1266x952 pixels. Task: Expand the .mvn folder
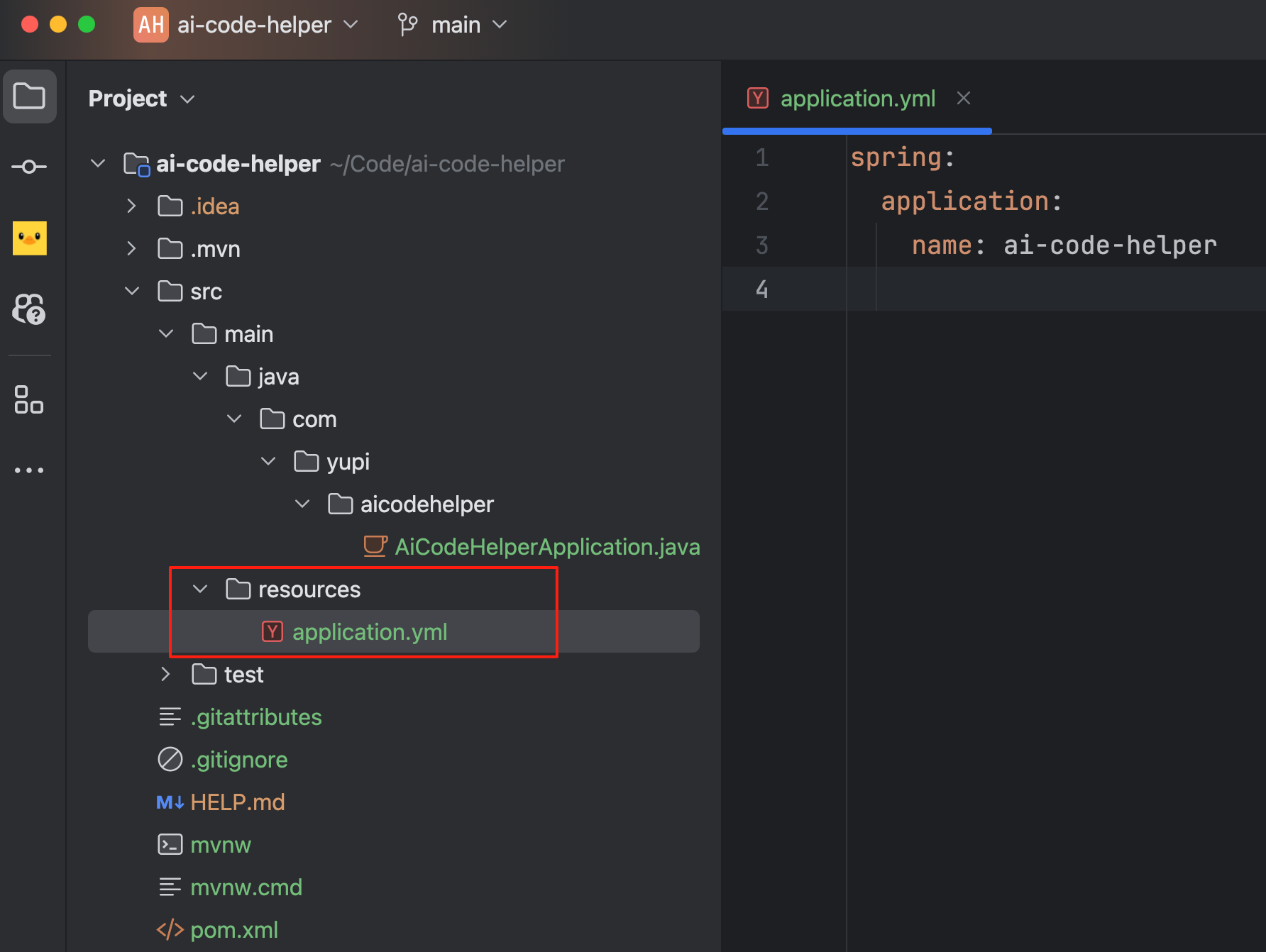tap(131, 248)
